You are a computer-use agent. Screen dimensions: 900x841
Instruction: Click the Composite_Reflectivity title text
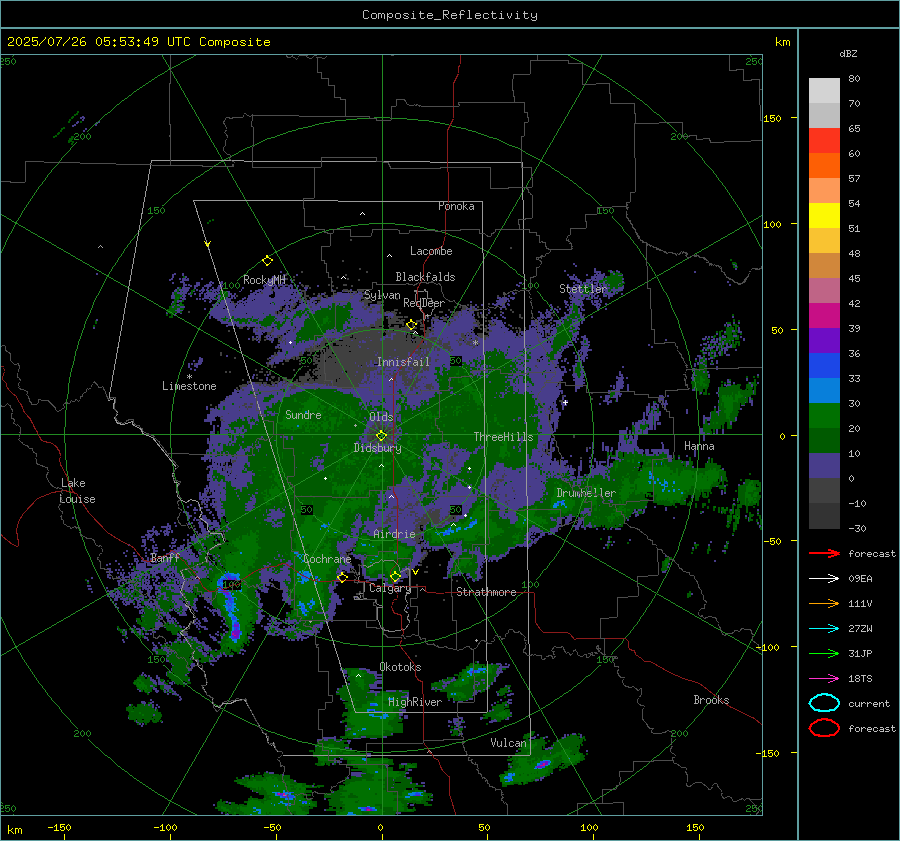450,15
